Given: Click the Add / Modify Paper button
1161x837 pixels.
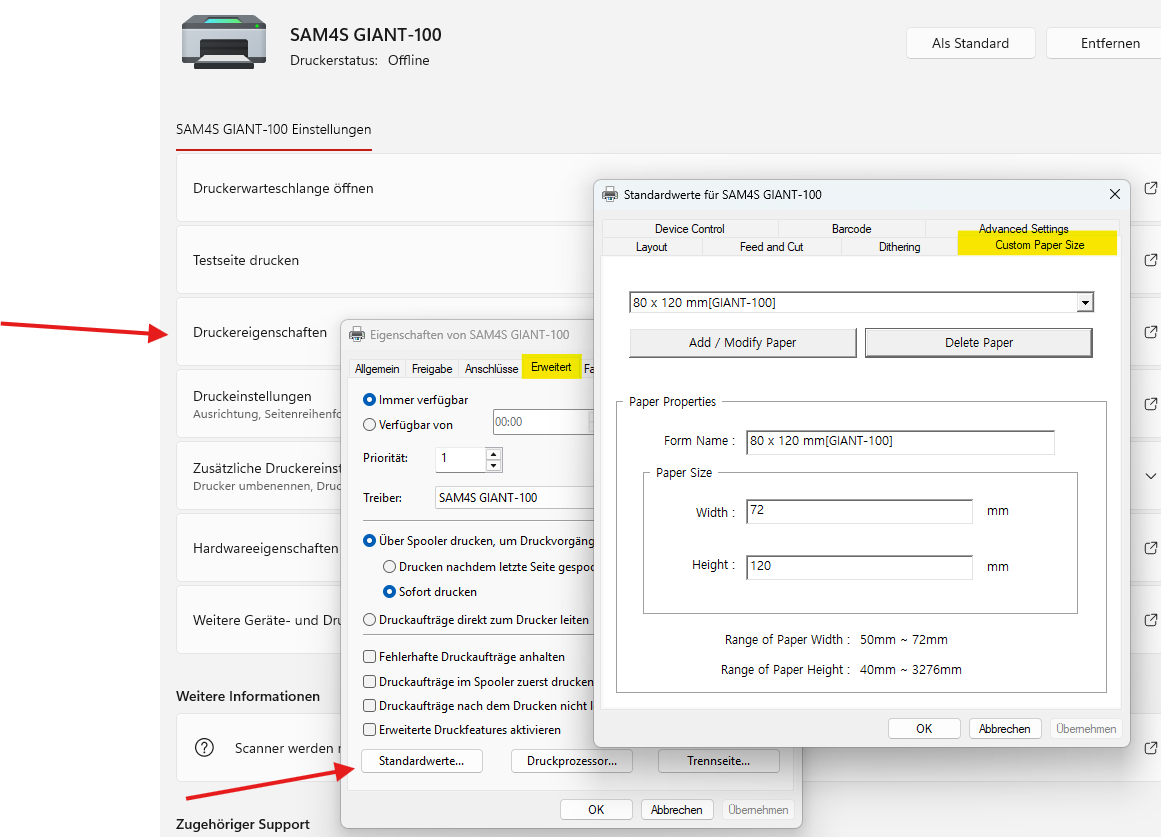Looking at the screenshot, I should point(743,343).
